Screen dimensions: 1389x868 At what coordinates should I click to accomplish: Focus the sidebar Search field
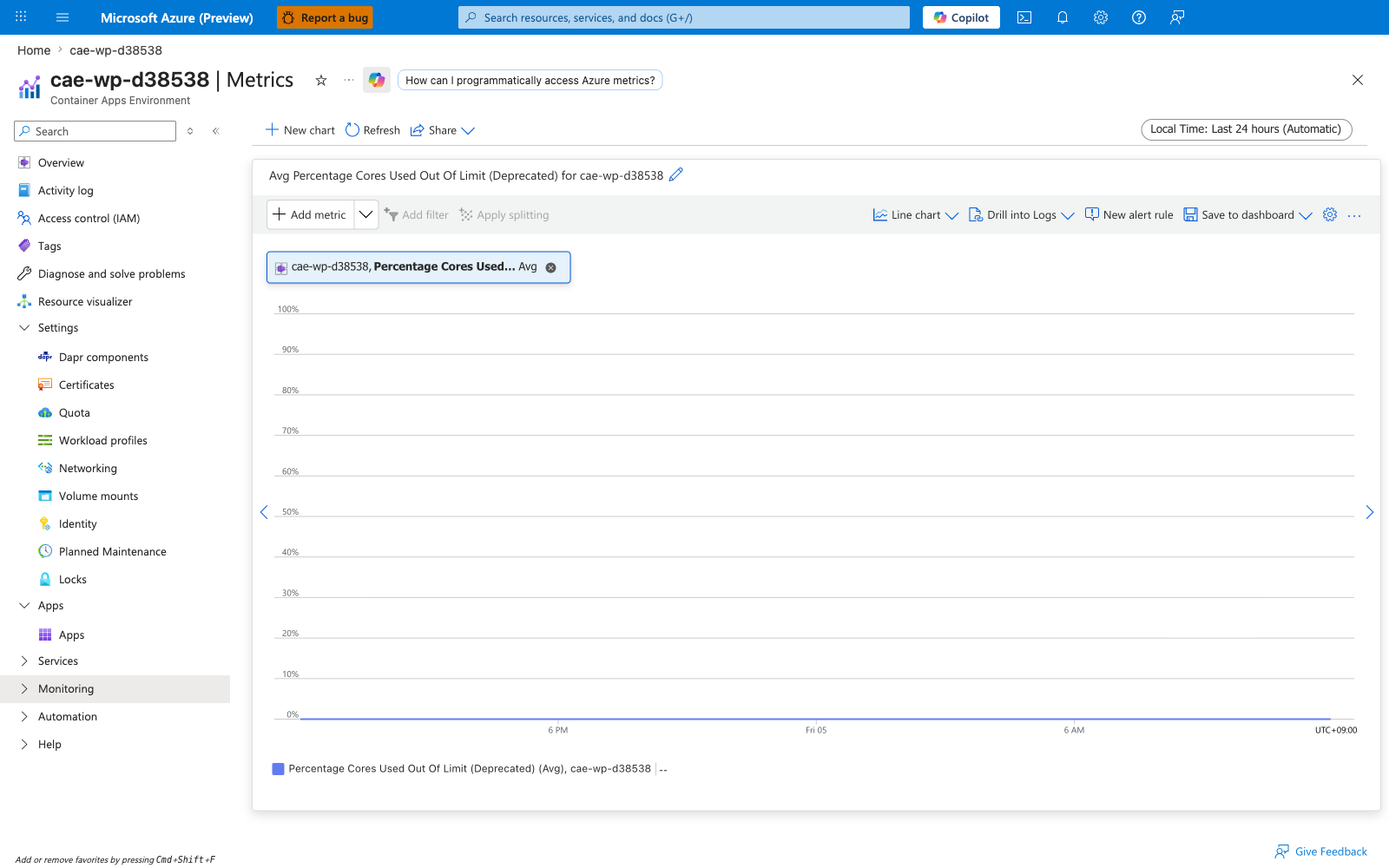click(95, 131)
